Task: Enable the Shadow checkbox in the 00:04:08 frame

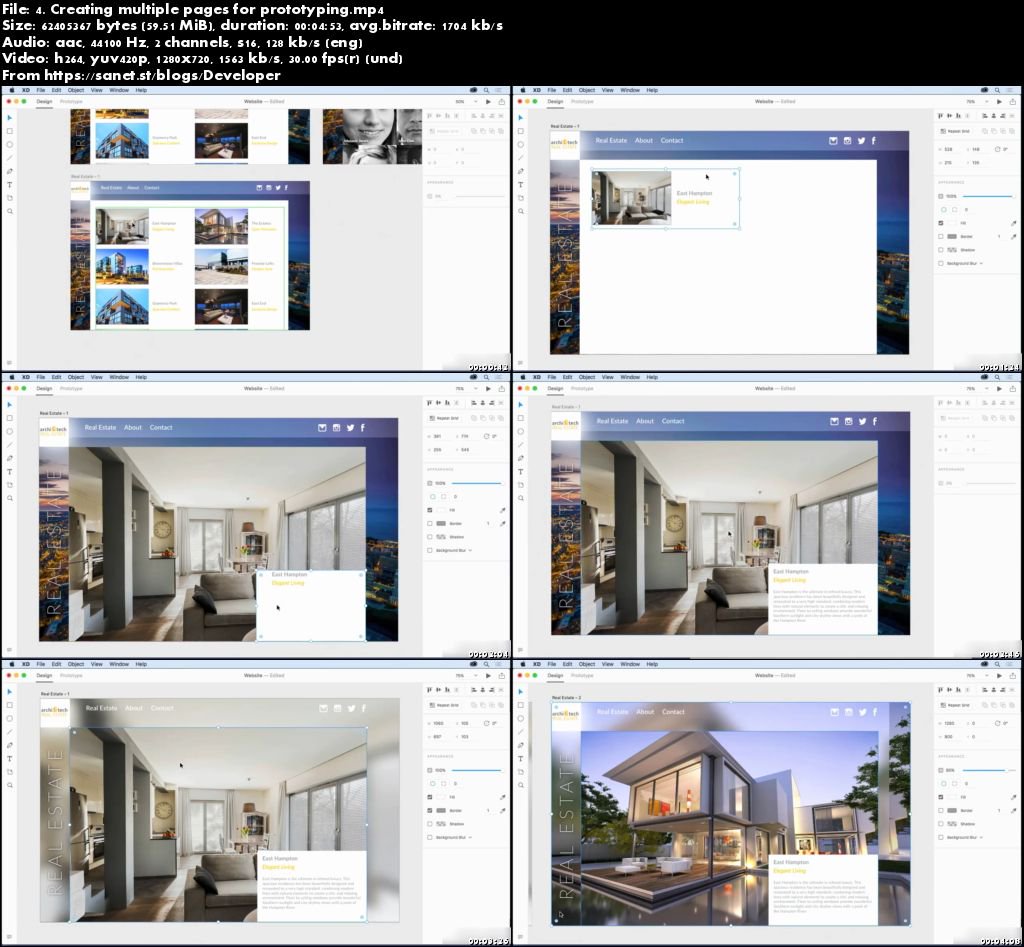Action: pos(941,824)
